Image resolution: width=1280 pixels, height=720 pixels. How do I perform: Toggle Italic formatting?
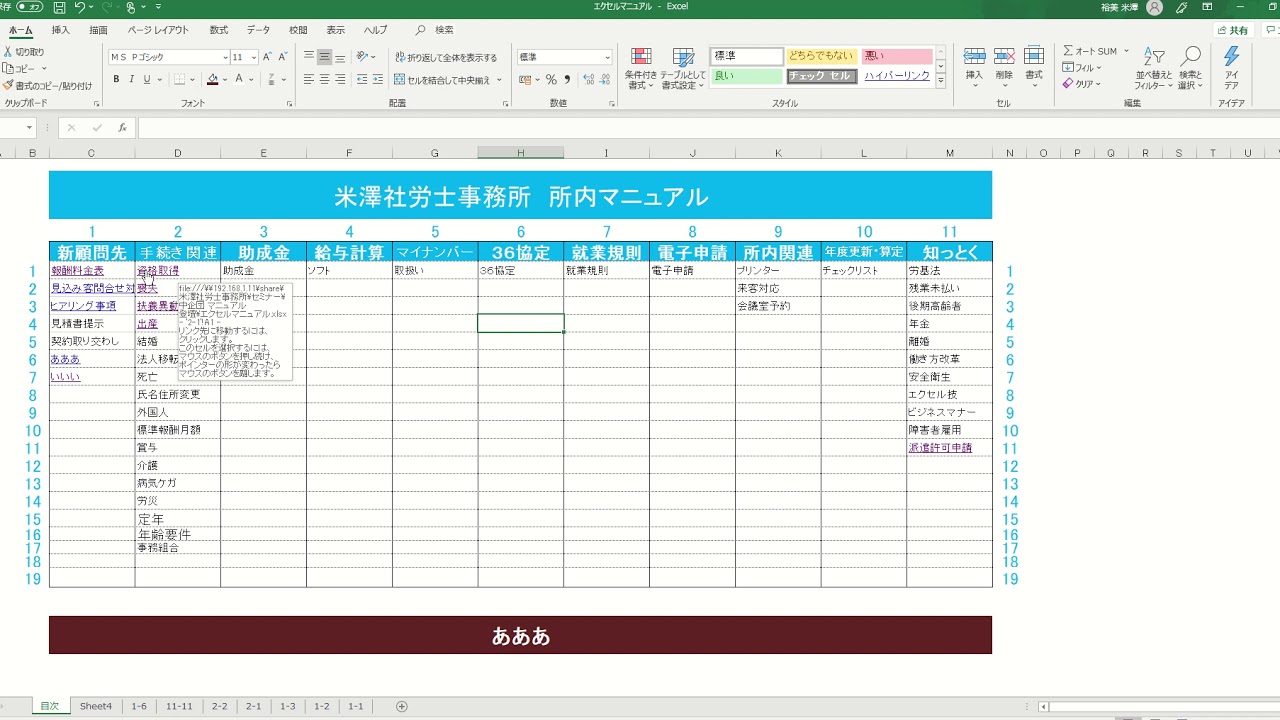click(131, 80)
